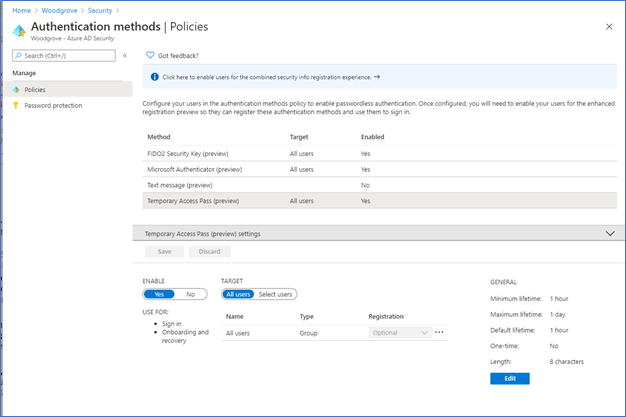
Task: Choose Select users target option
Action: tap(275, 294)
